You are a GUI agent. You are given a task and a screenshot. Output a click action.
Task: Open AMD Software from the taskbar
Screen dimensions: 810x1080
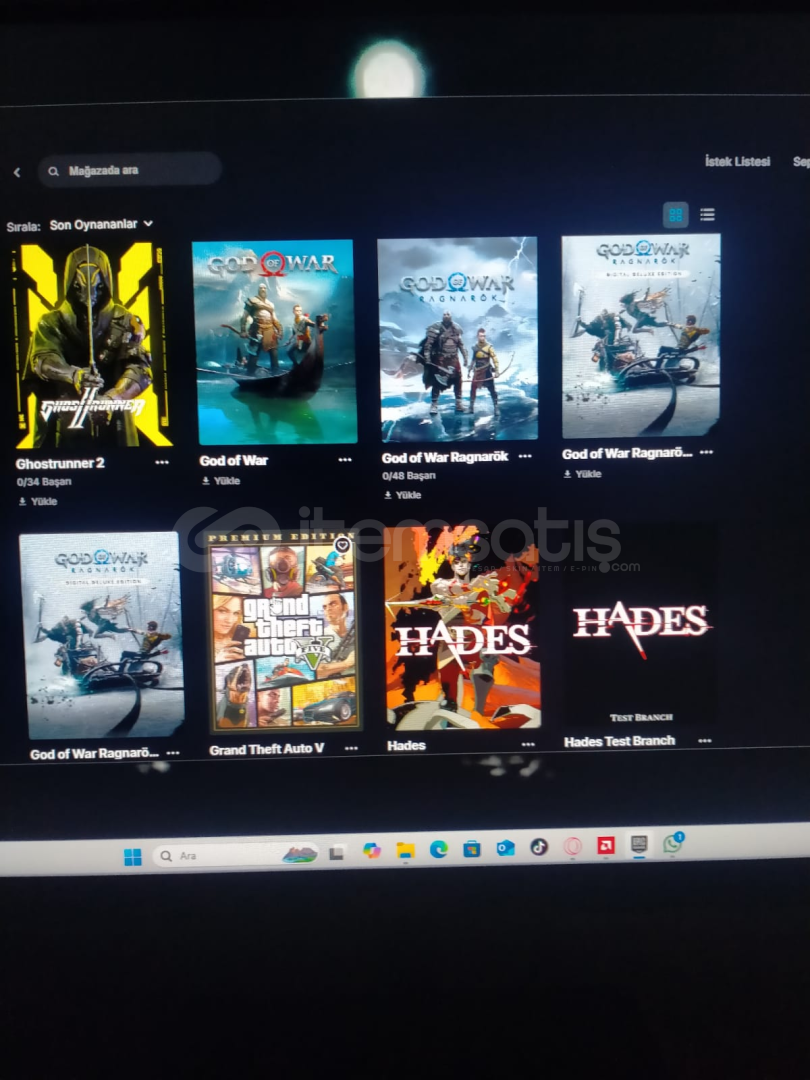[x=606, y=845]
